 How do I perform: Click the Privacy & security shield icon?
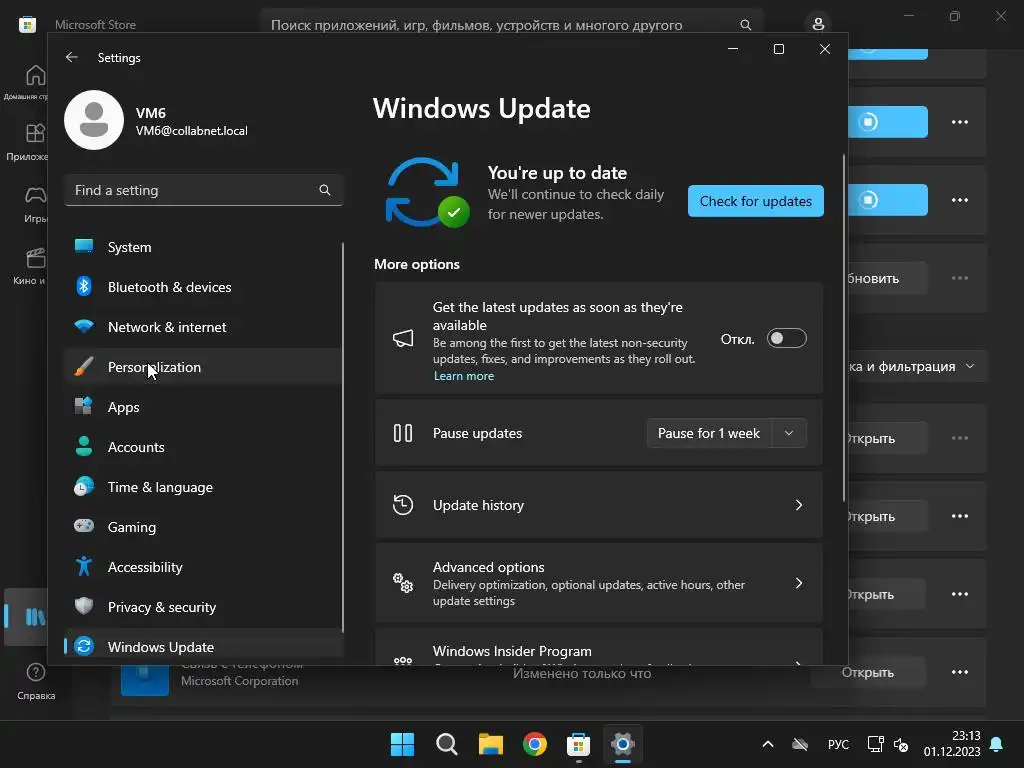point(84,606)
